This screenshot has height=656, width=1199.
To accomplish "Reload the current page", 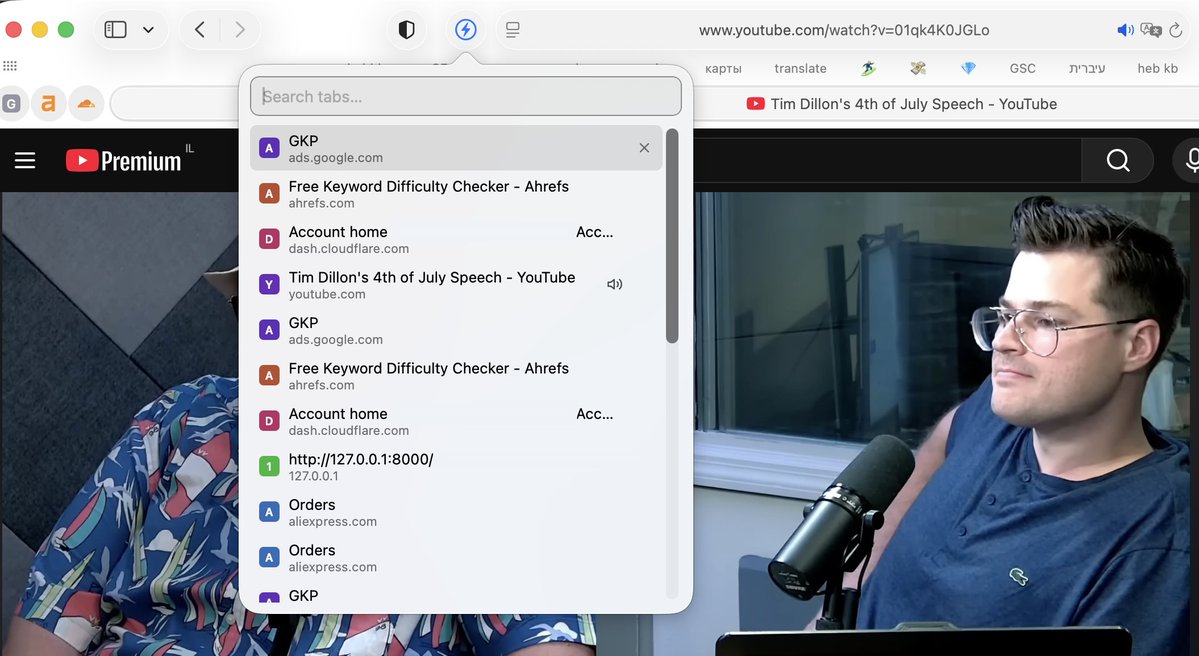I will tap(1176, 30).
